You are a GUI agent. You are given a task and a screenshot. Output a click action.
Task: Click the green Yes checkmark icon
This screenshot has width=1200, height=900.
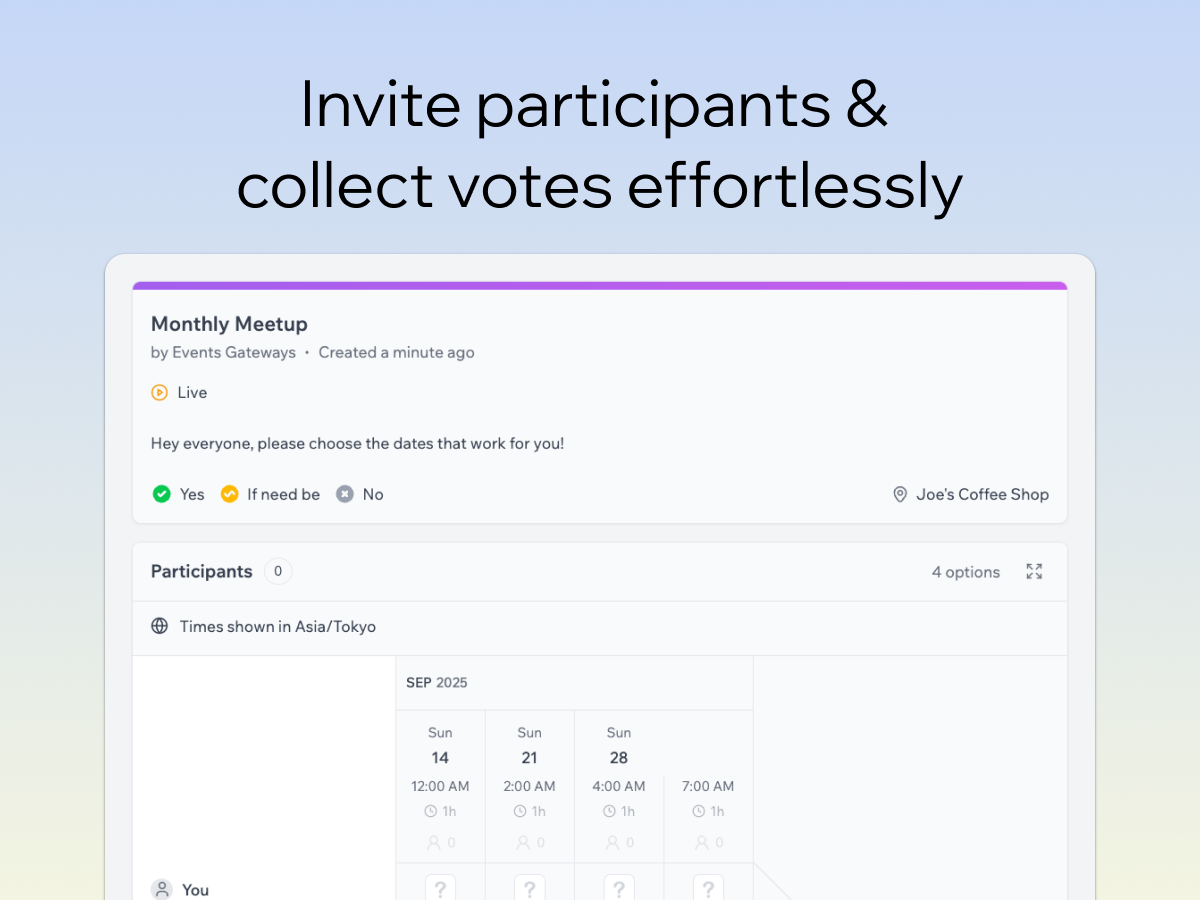(161, 494)
